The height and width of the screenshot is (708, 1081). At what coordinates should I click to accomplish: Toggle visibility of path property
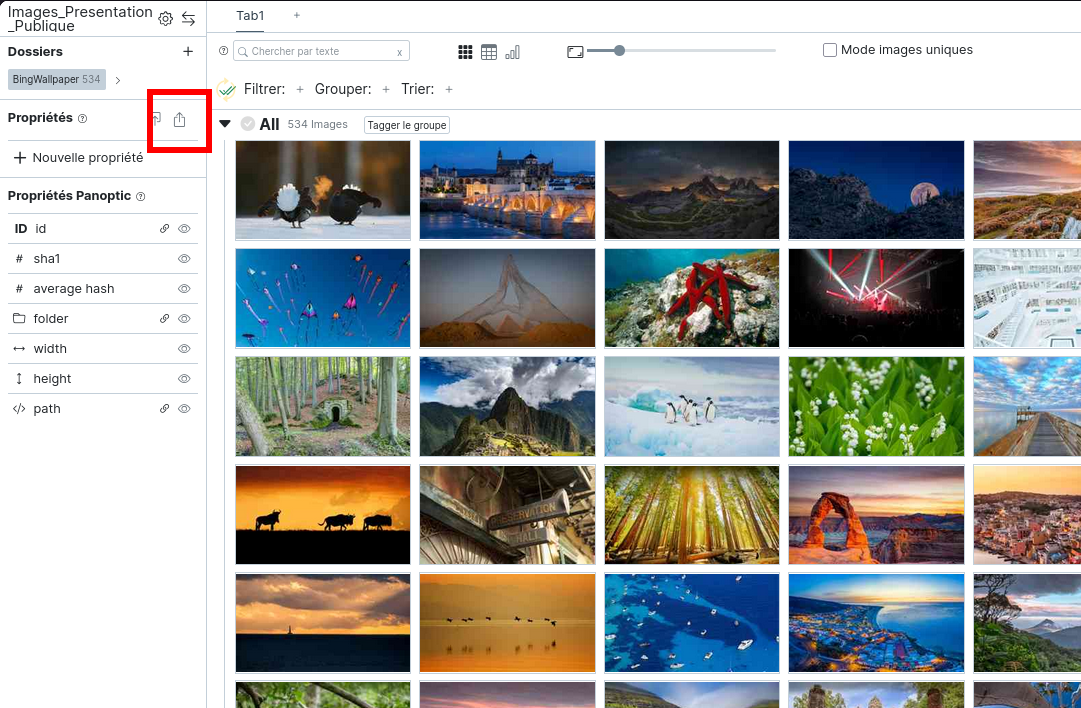184,409
